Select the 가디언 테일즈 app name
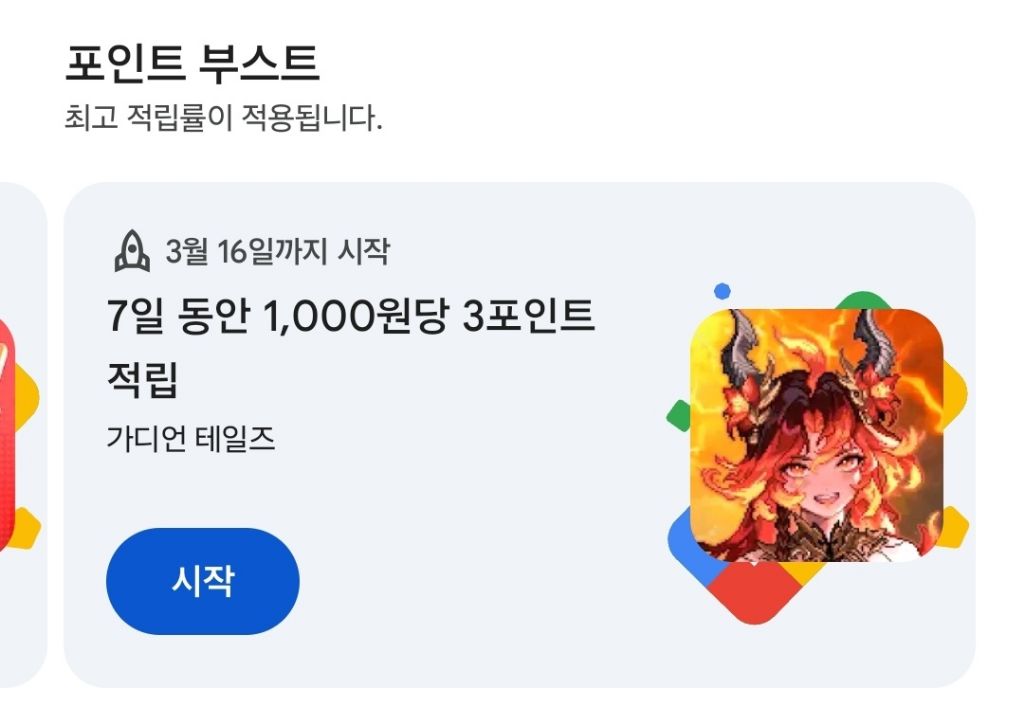Viewport: 1024px width, 725px height. [x=190, y=438]
